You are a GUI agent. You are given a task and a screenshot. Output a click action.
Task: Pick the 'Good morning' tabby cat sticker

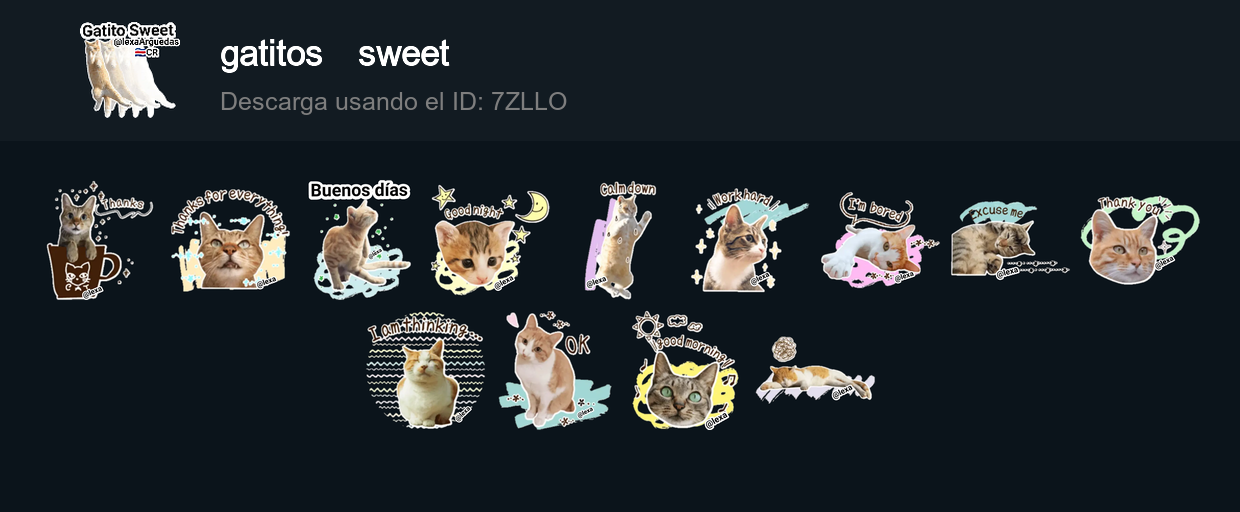685,371
